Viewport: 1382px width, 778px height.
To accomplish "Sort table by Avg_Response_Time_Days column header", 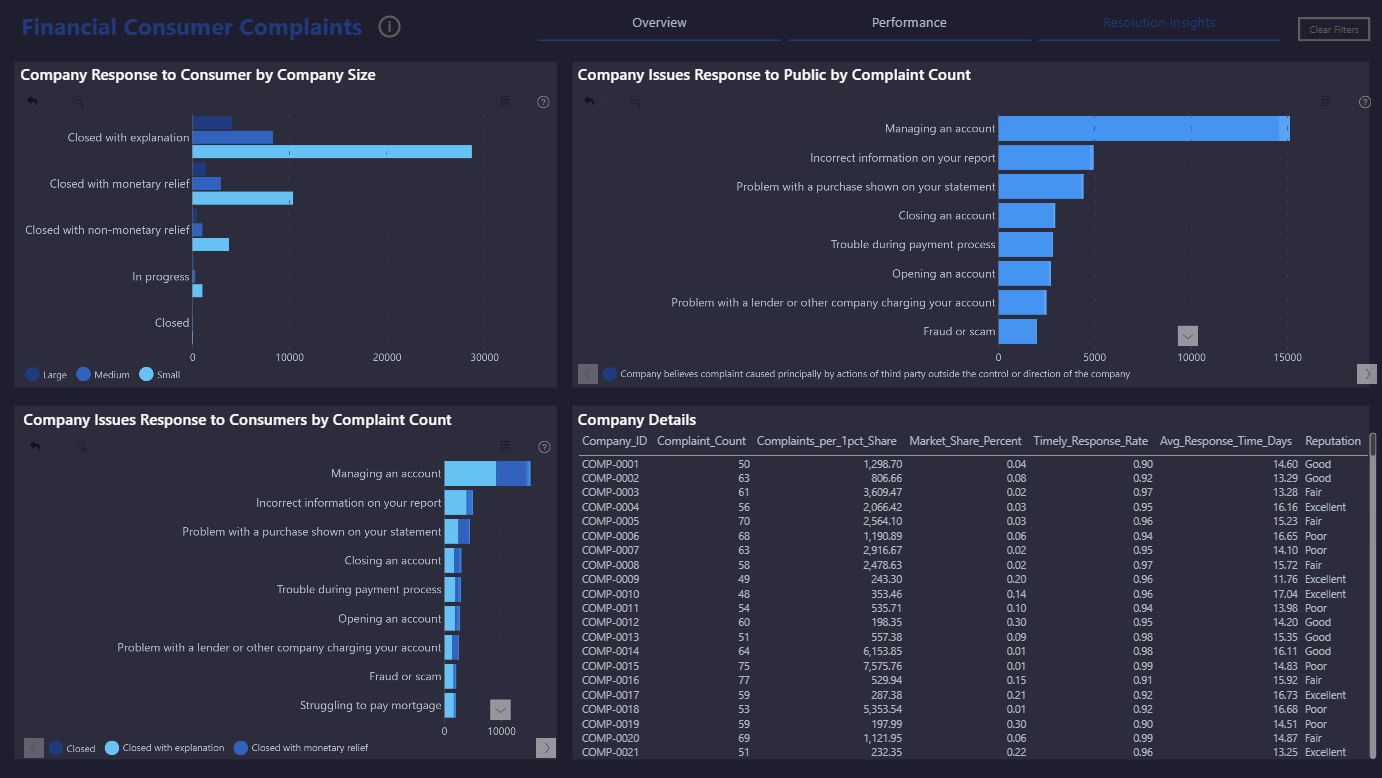I will [x=1226, y=441].
